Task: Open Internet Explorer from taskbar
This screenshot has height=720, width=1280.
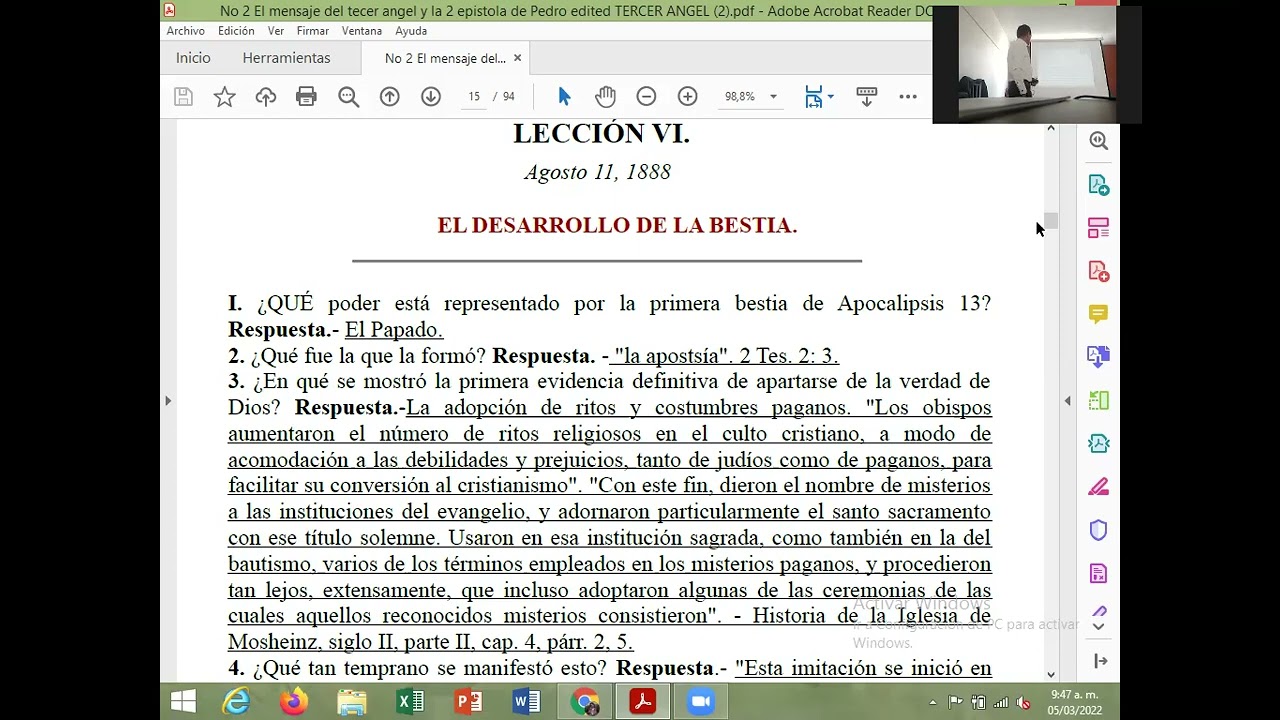Action: 237,702
